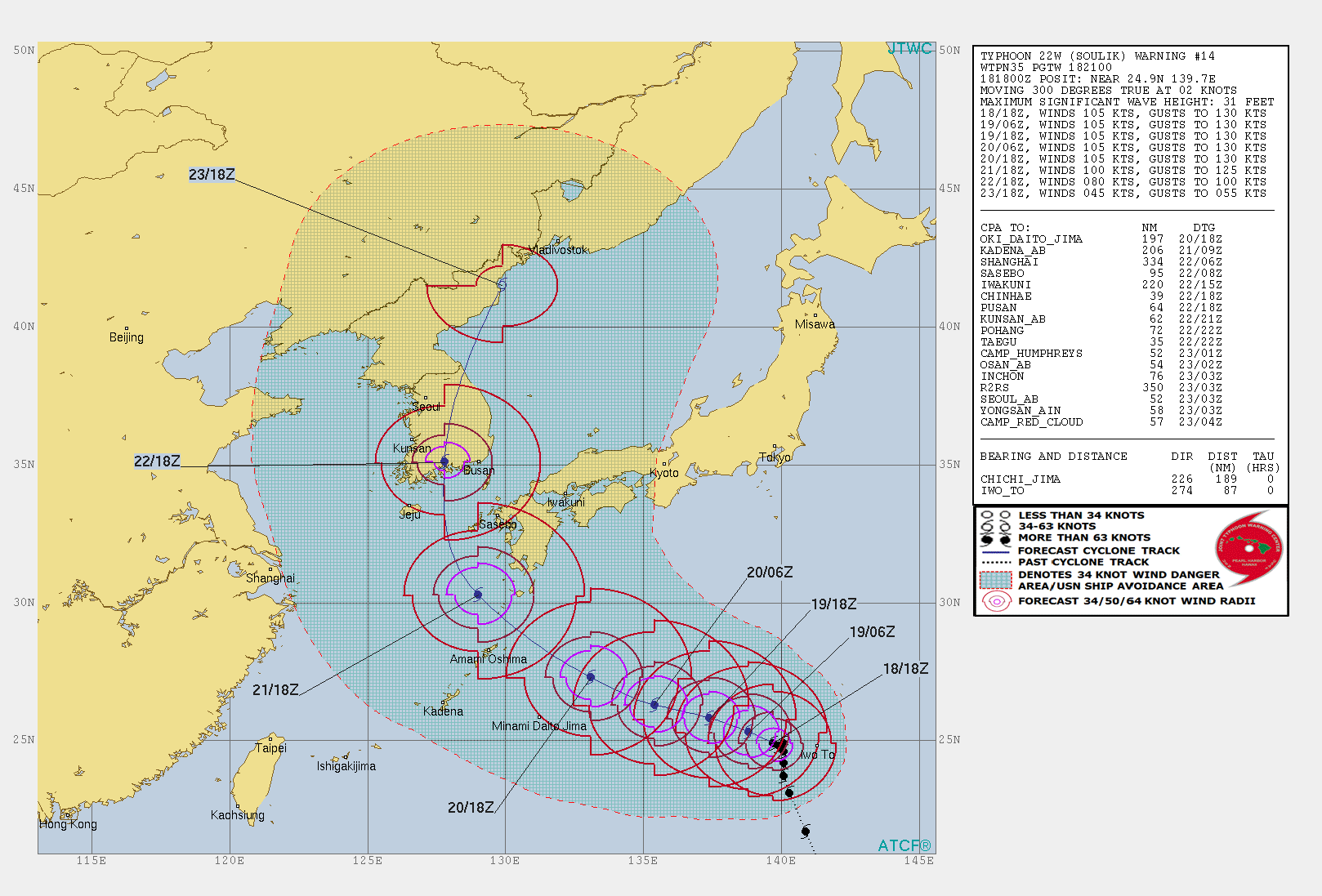1322x896 pixels.
Task: Click the 19/18Z time label on the map
Action: tap(833, 604)
